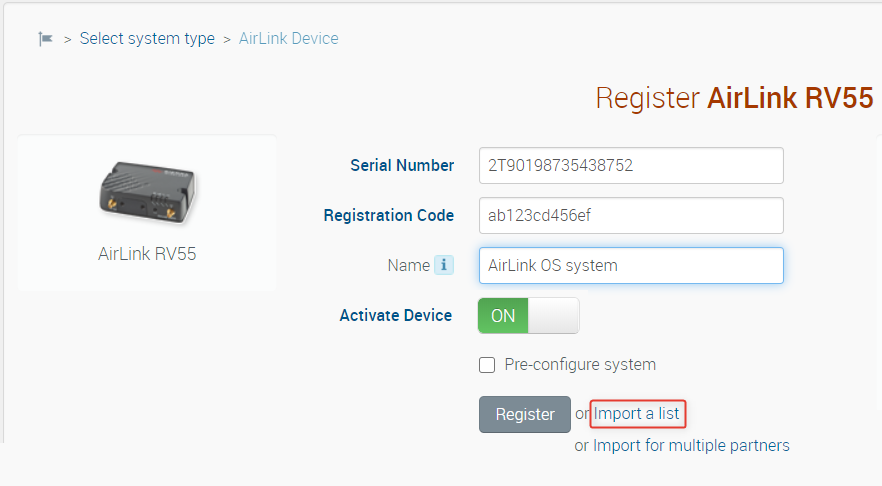
Task: Click the Name label text
Action: pyautogui.click(x=408, y=266)
